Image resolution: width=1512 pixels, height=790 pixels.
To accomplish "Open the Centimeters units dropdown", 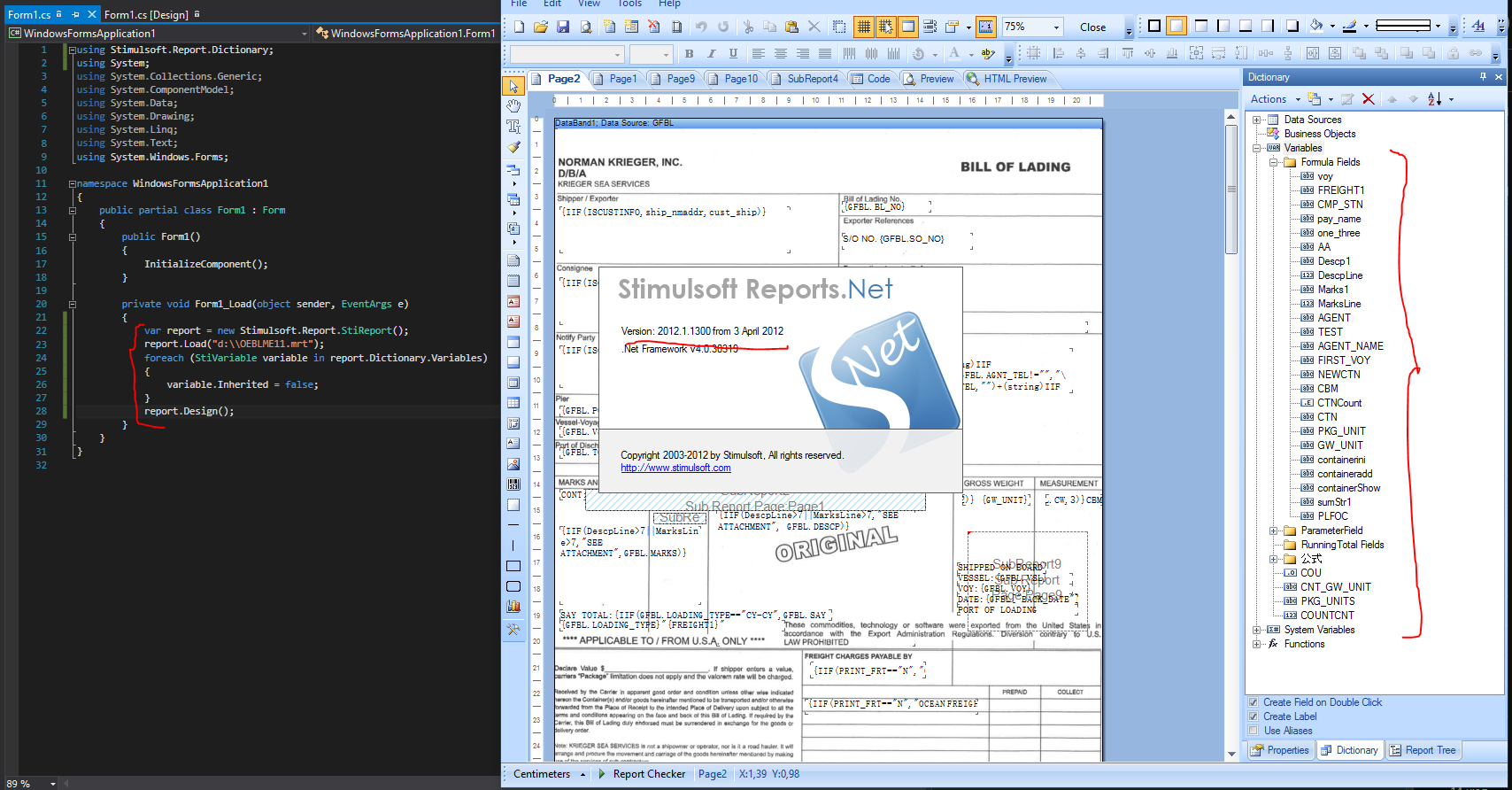I will 549,774.
